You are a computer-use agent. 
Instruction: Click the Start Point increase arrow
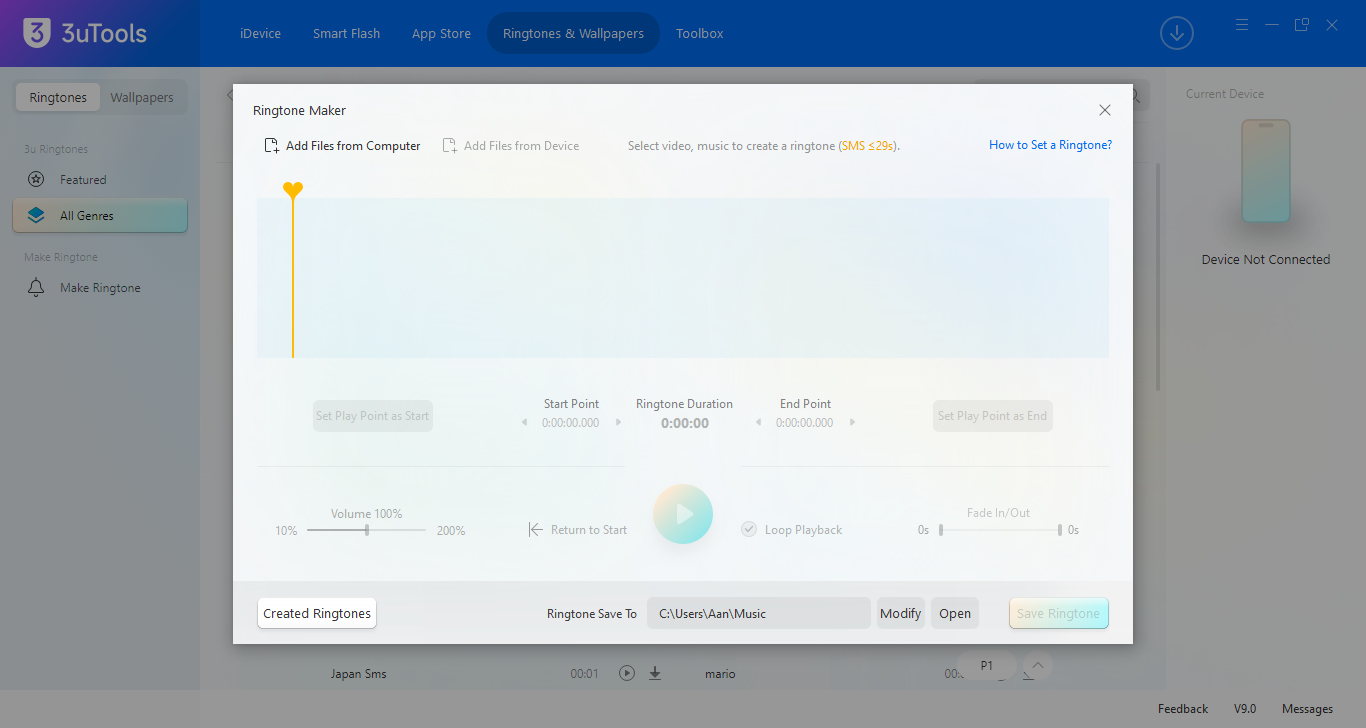618,423
